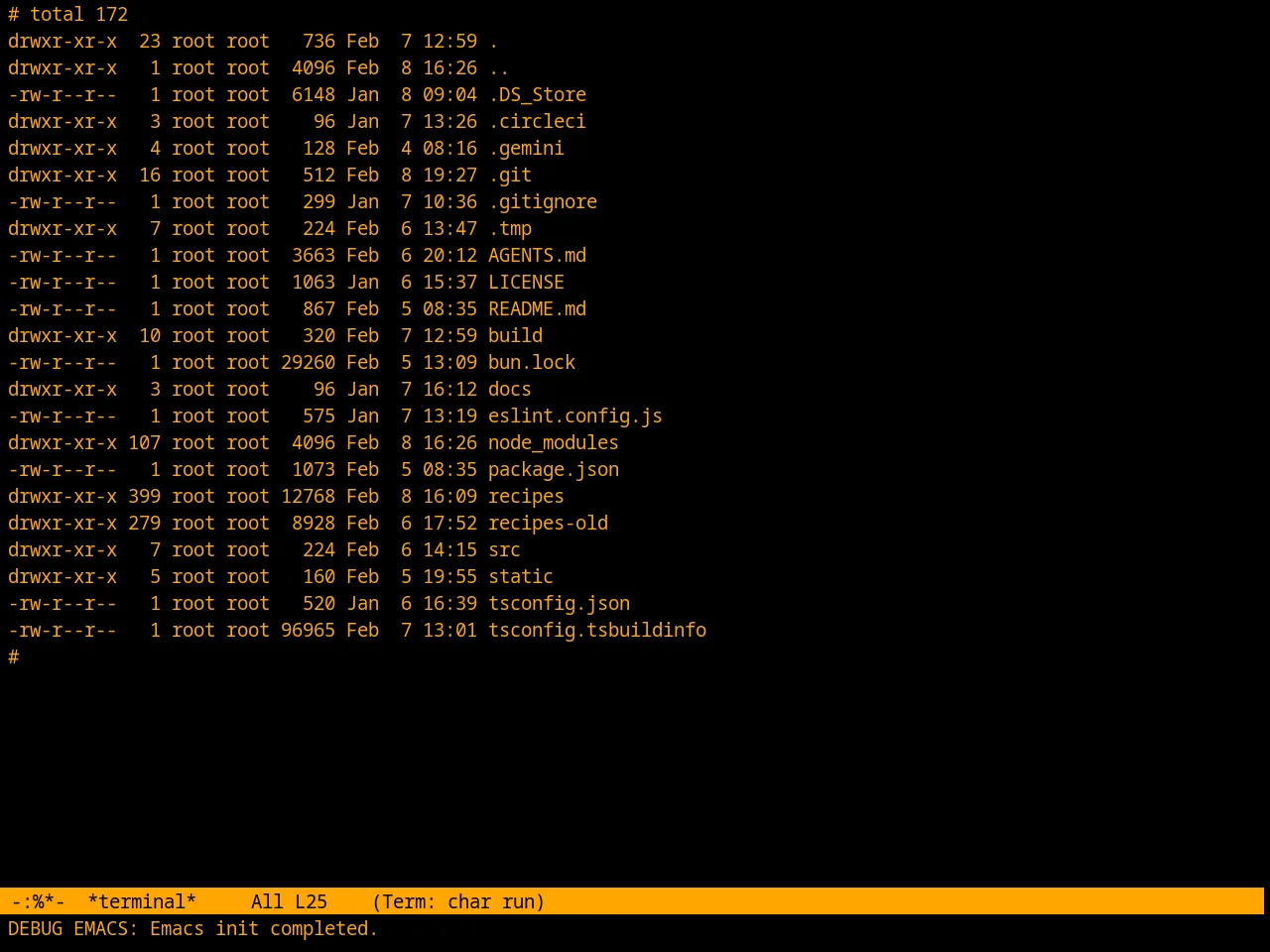Click the .circleci directory name
This screenshot has width=1270, height=952.
537,121
